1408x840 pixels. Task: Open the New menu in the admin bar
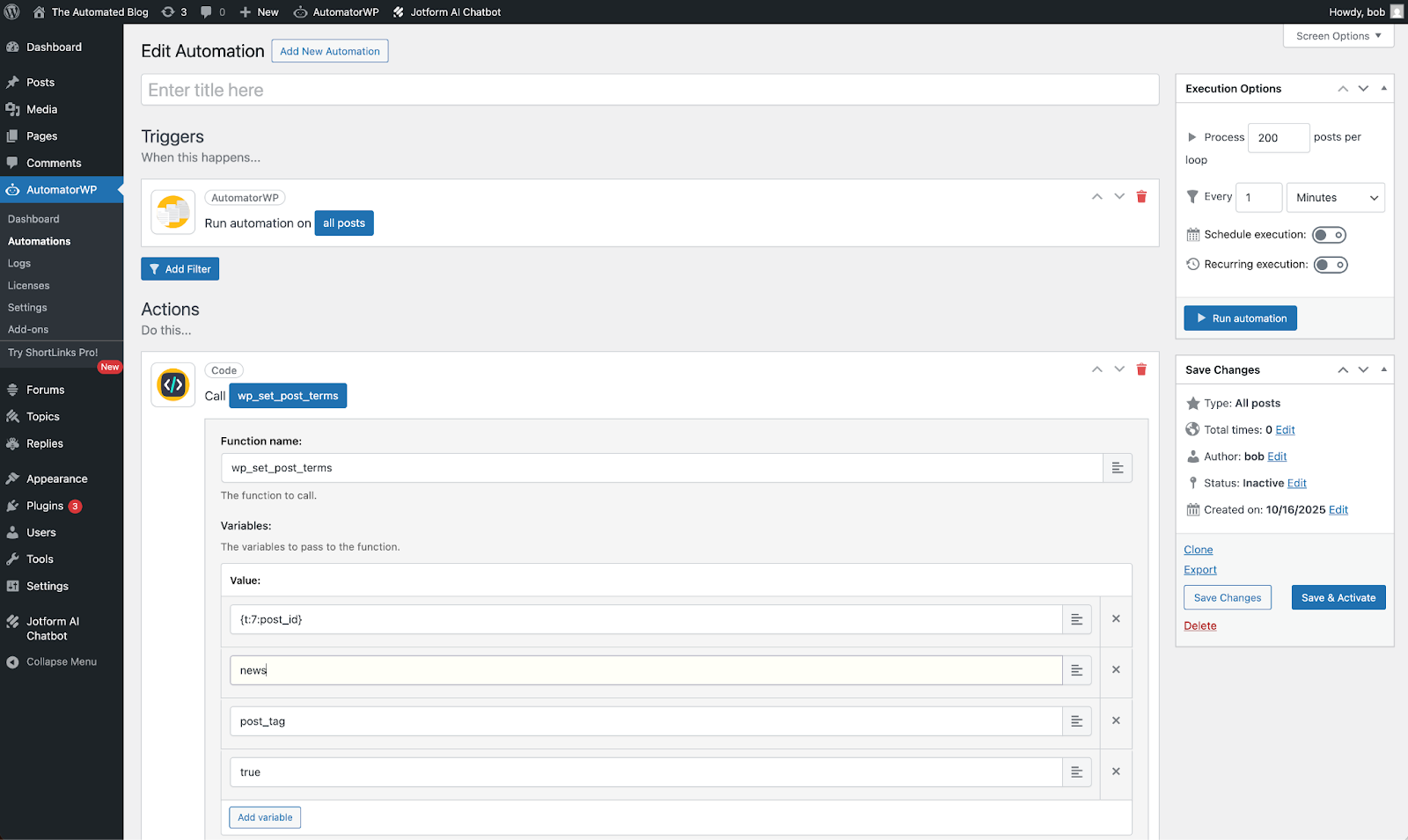[x=258, y=11]
